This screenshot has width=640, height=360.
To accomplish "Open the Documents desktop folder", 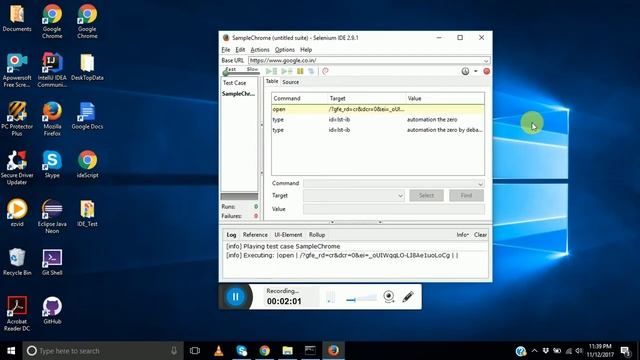I will coord(17,18).
